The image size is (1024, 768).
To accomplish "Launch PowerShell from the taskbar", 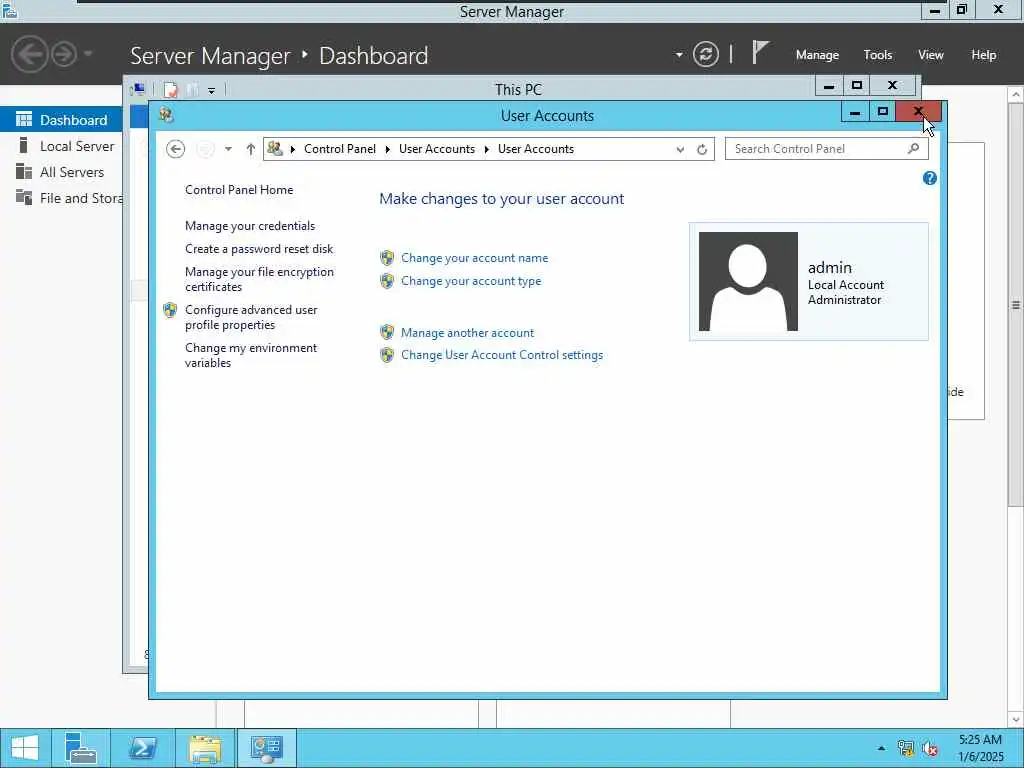I will coord(142,748).
